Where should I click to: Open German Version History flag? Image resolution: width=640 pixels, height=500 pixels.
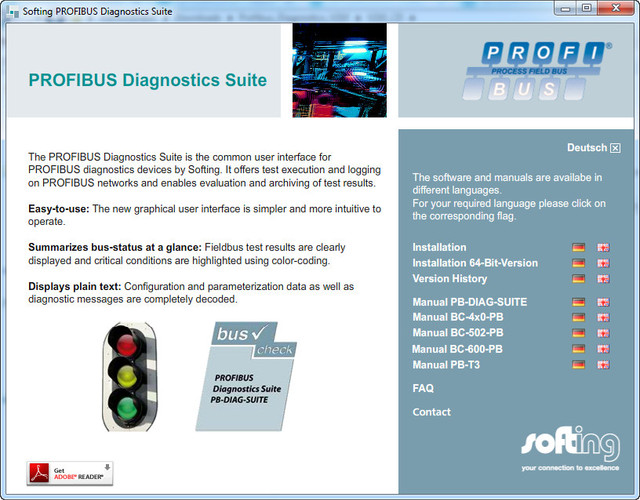tap(578, 279)
